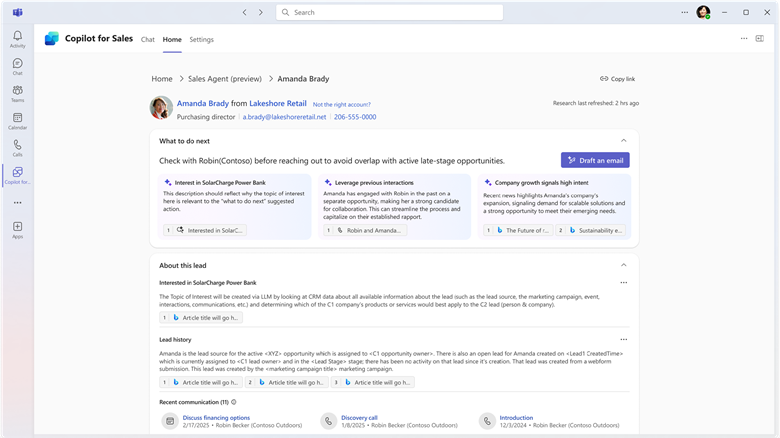
Task: Click the user profile avatar
Action: (x=703, y=12)
